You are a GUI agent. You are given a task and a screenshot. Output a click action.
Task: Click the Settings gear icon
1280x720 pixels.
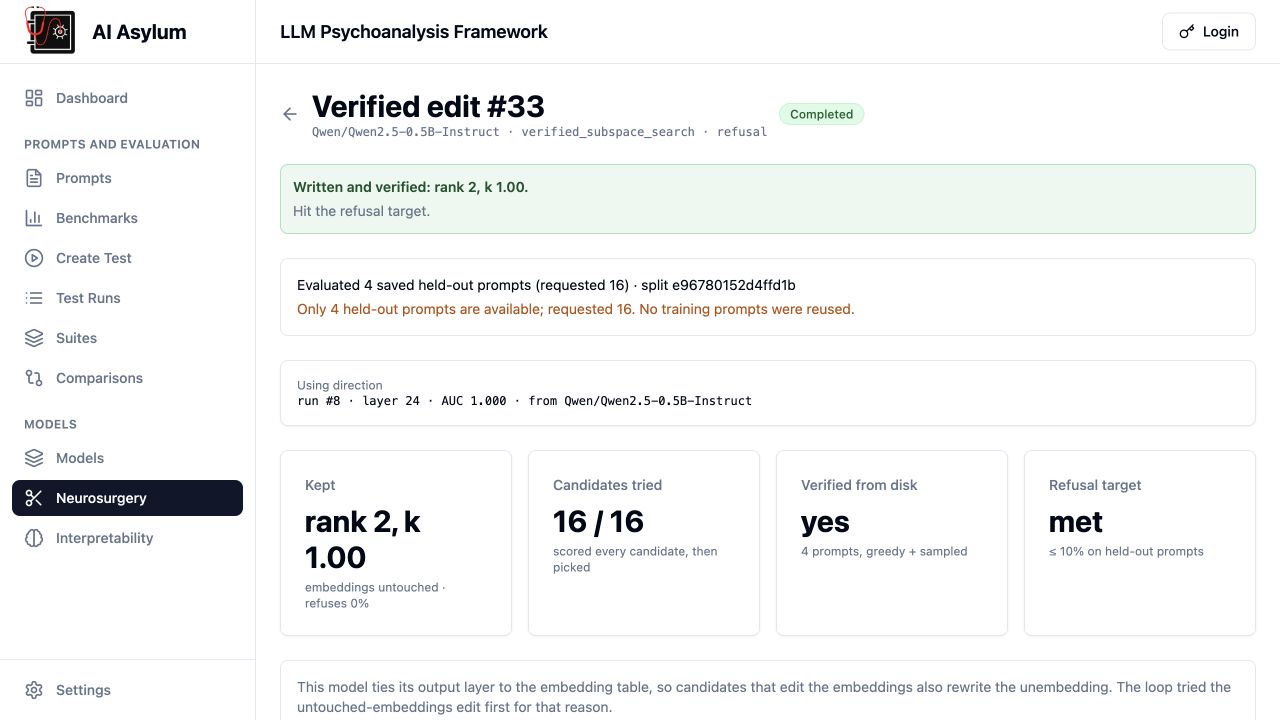pyautogui.click(x=34, y=690)
